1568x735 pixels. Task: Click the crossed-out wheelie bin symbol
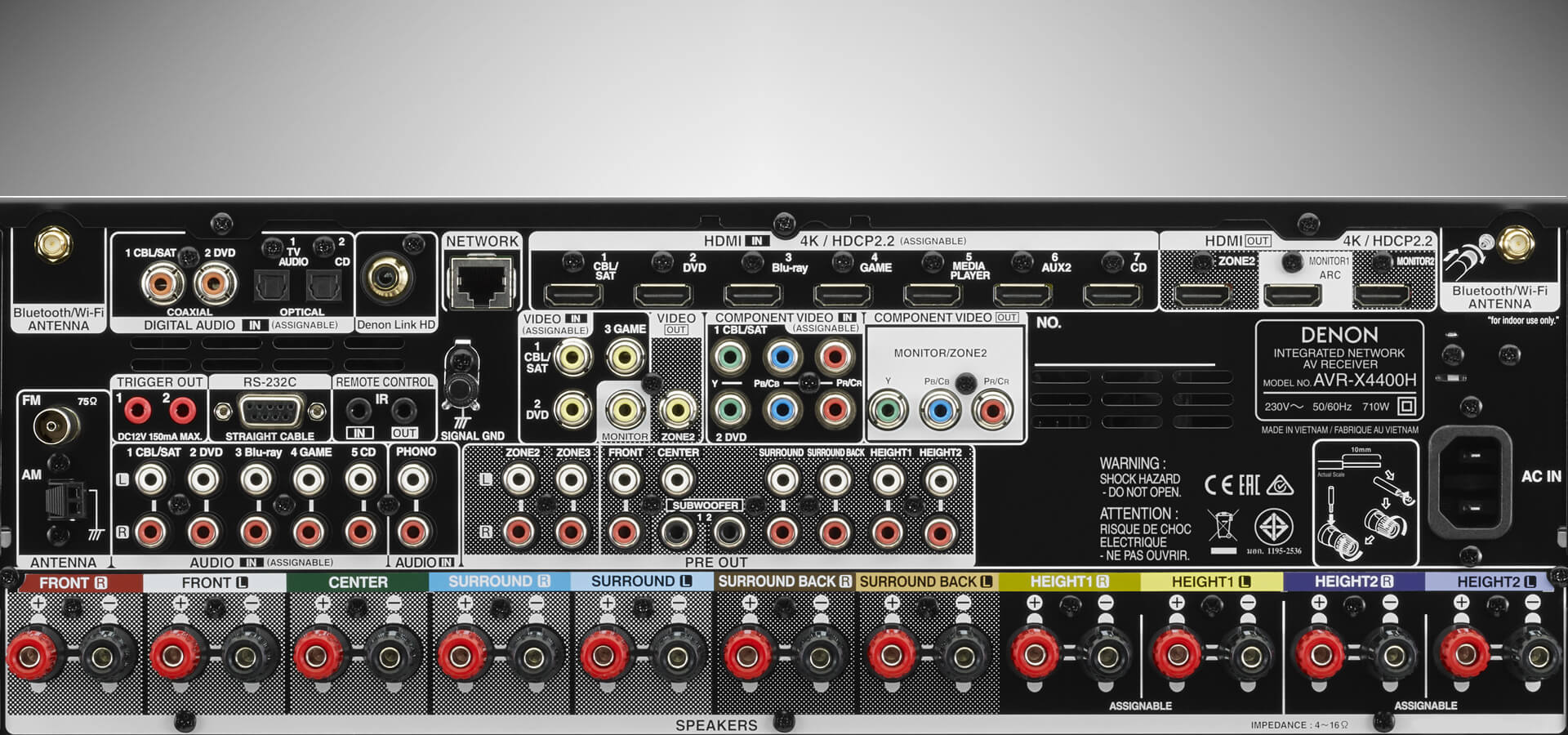(x=1223, y=525)
